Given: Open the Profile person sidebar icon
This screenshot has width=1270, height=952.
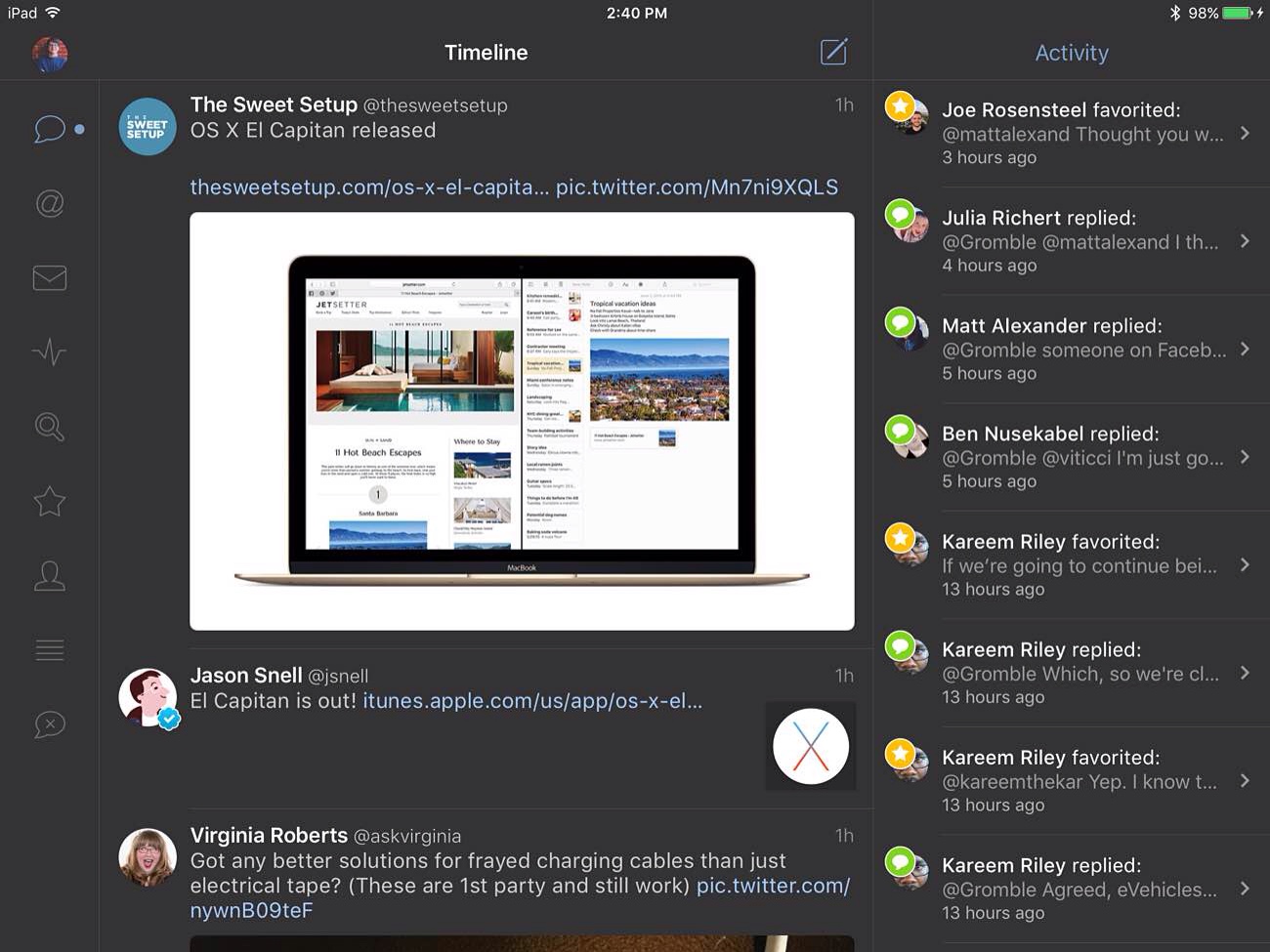Looking at the screenshot, I should [50, 575].
